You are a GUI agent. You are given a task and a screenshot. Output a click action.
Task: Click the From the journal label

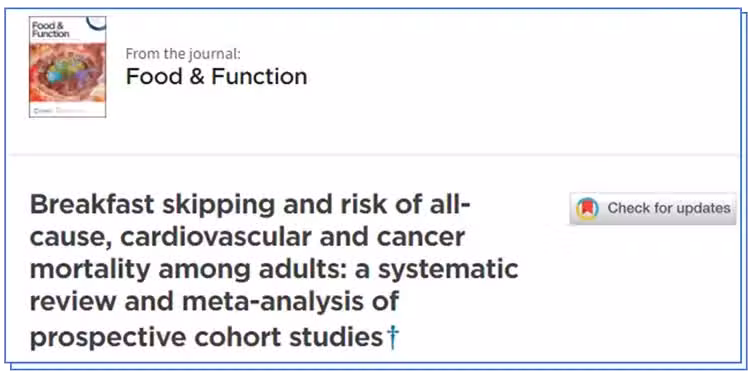click(183, 54)
